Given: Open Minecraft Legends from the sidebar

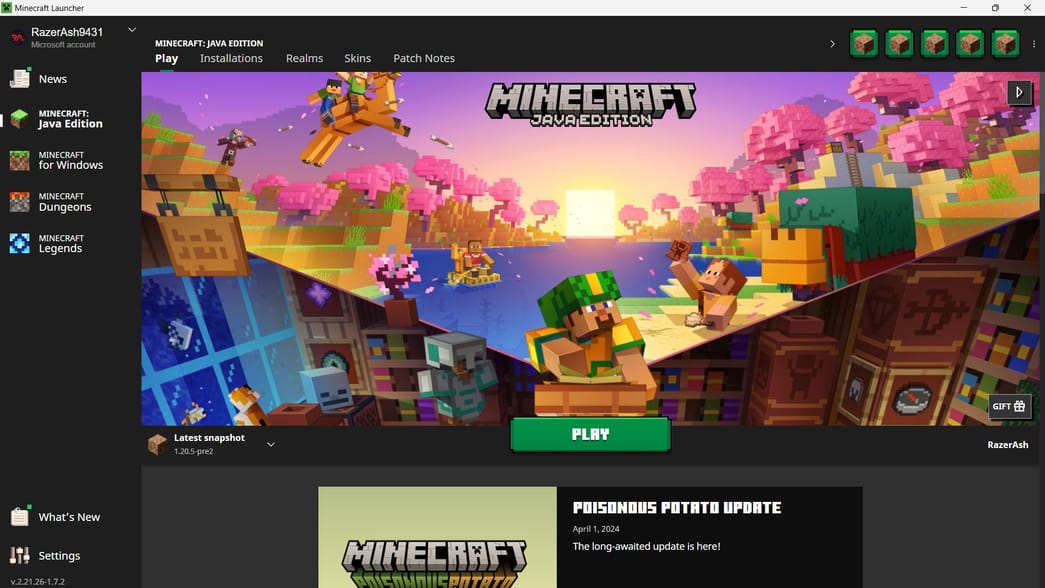Looking at the screenshot, I should click(60, 243).
